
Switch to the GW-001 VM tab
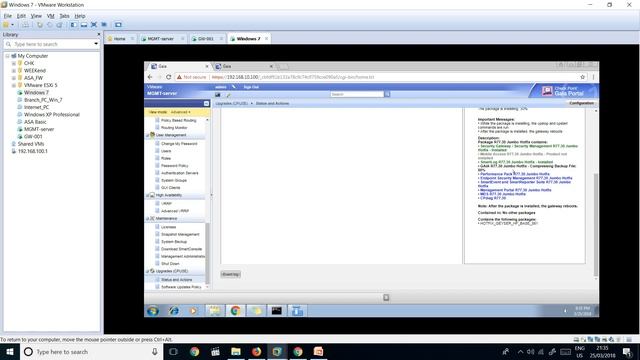[x=206, y=39]
